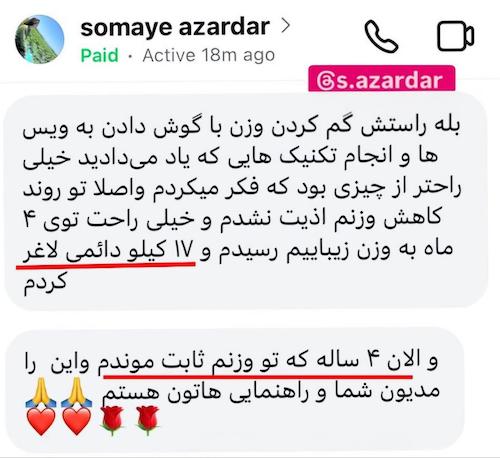
Task: Start a video call with the camera icon
Action: click(455, 36)
